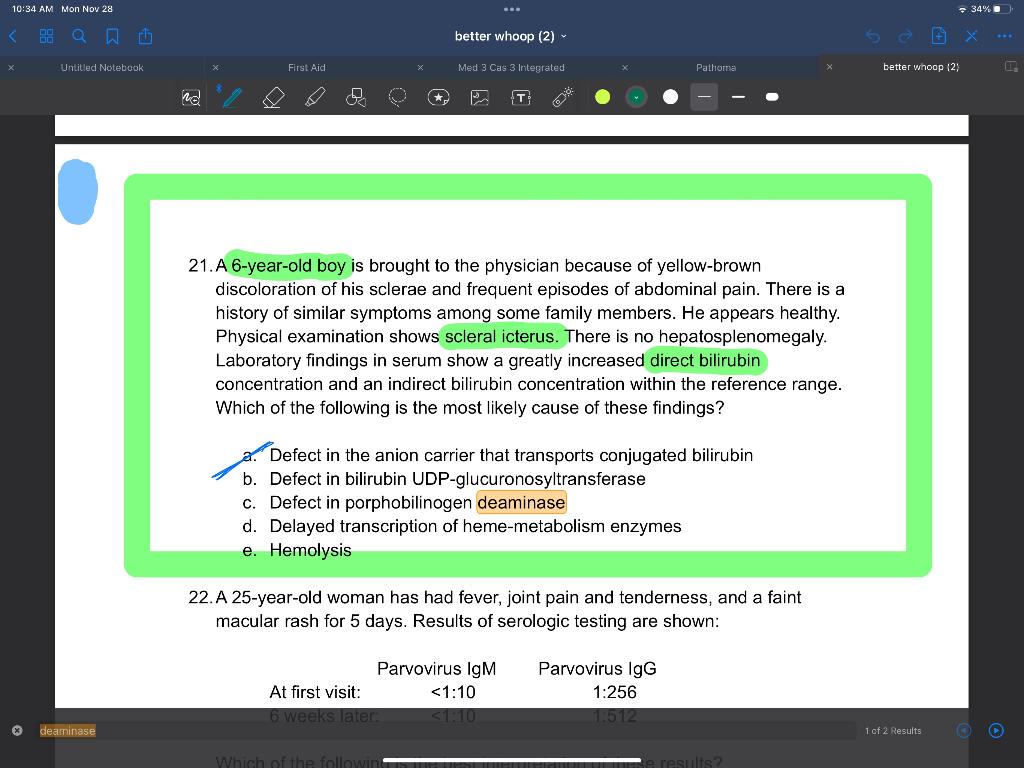Select the Shapes tool
Image resolution: width=1024 pixels, height=768 pixels.
tap(356, 97)
